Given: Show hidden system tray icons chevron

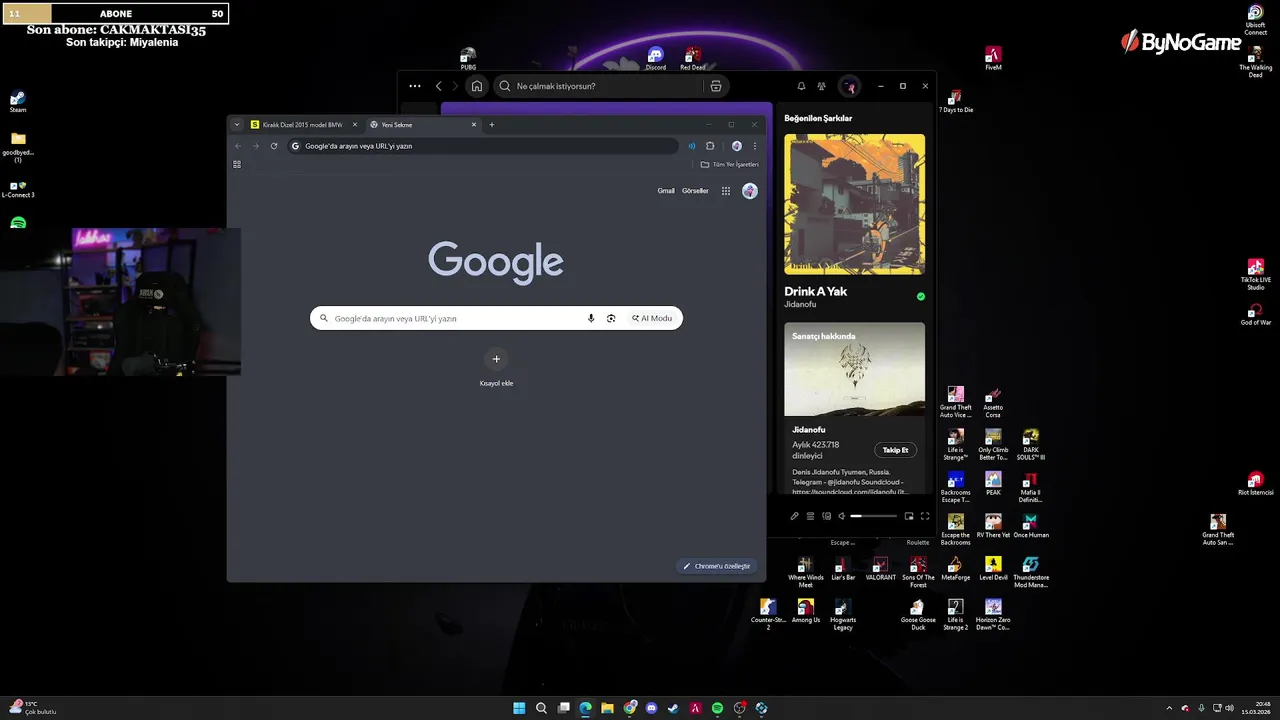Looking at the screenshot, I should pyautogui.click(x=1168, y=708).
